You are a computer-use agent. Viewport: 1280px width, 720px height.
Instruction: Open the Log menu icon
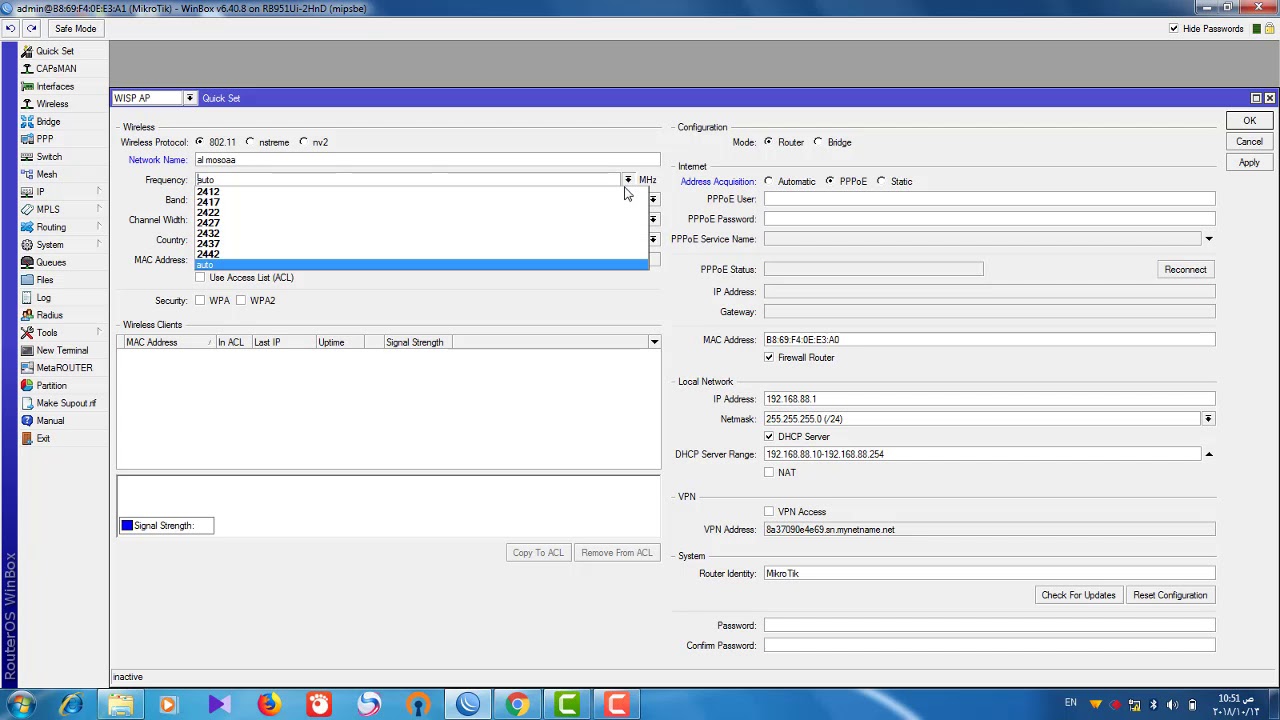tap(27, 297)
